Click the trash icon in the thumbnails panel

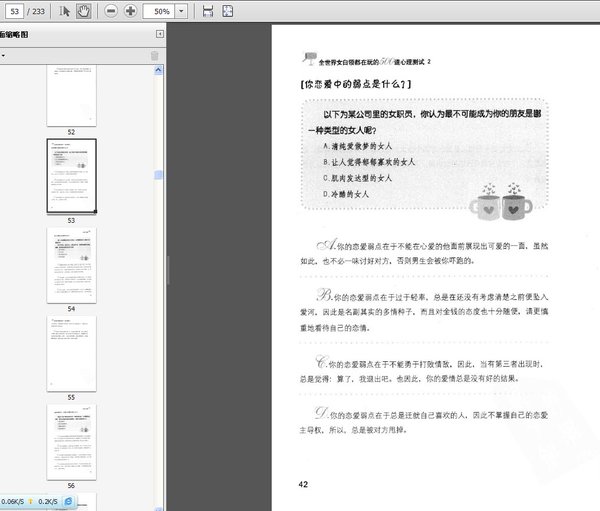coord(155,56)
